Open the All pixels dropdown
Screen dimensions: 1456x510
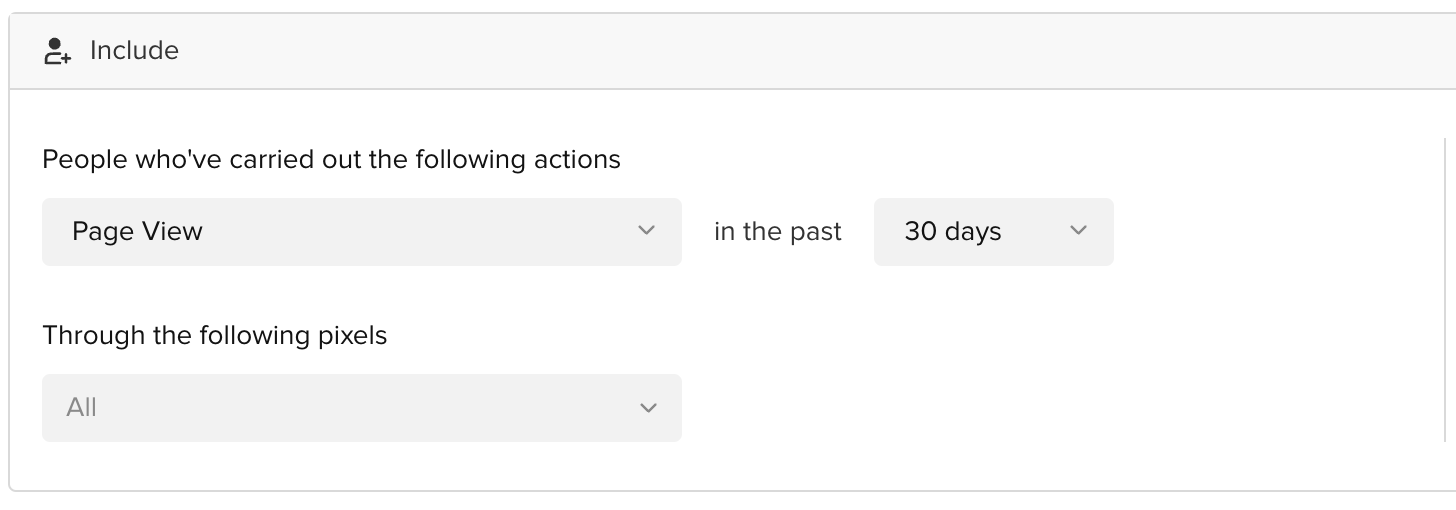pyautogui.click(x=362, y=408)
